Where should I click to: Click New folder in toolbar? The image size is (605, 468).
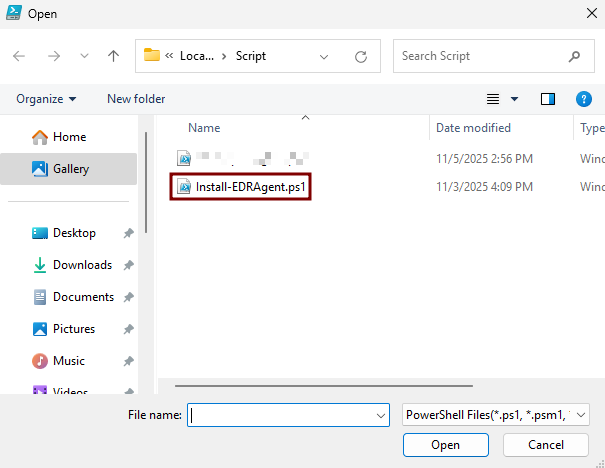pyautogui.click(x=136, y=99)
